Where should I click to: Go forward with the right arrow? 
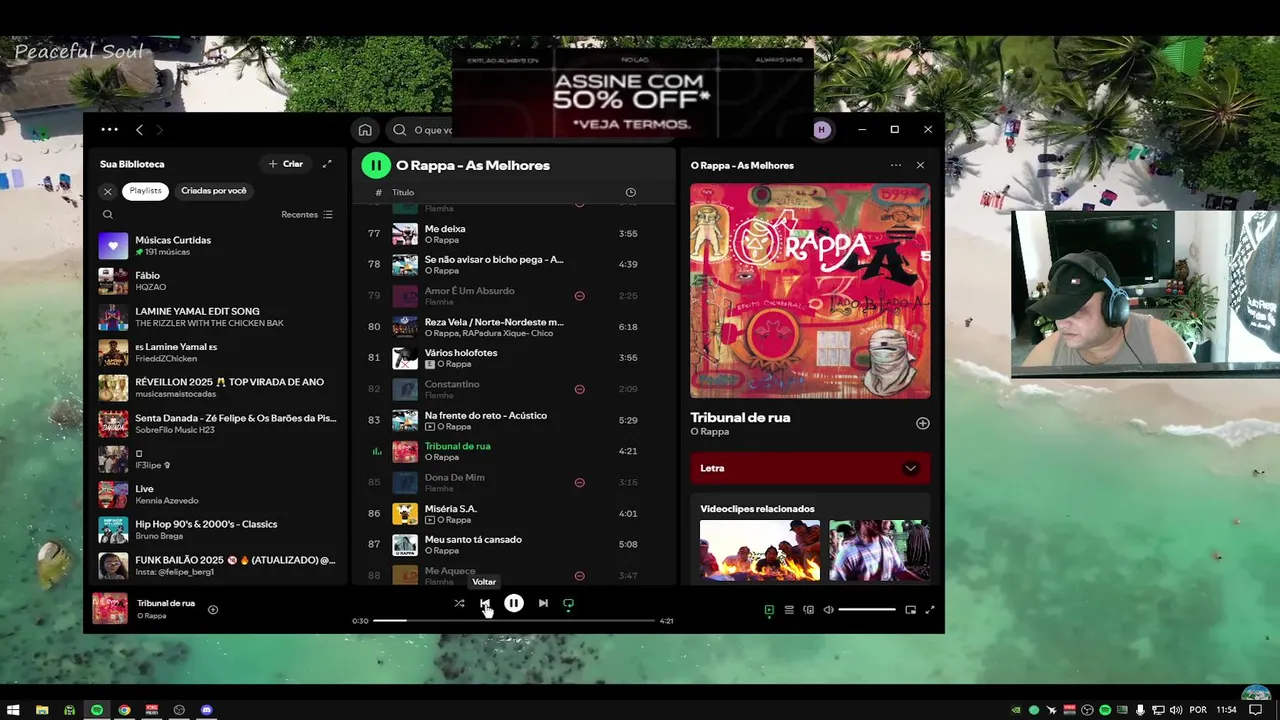[x=159, y=129]
